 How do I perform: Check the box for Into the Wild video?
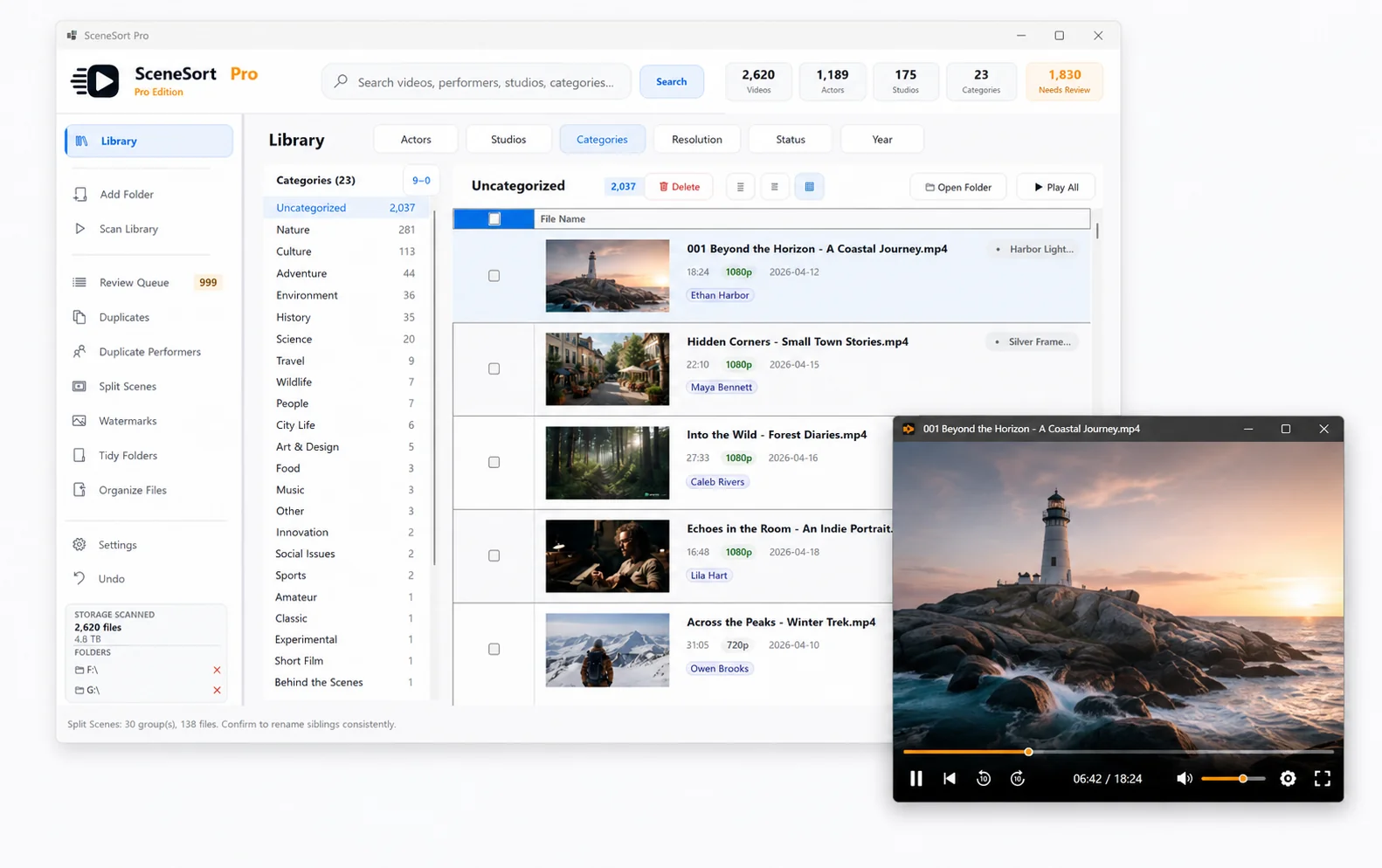494,463
